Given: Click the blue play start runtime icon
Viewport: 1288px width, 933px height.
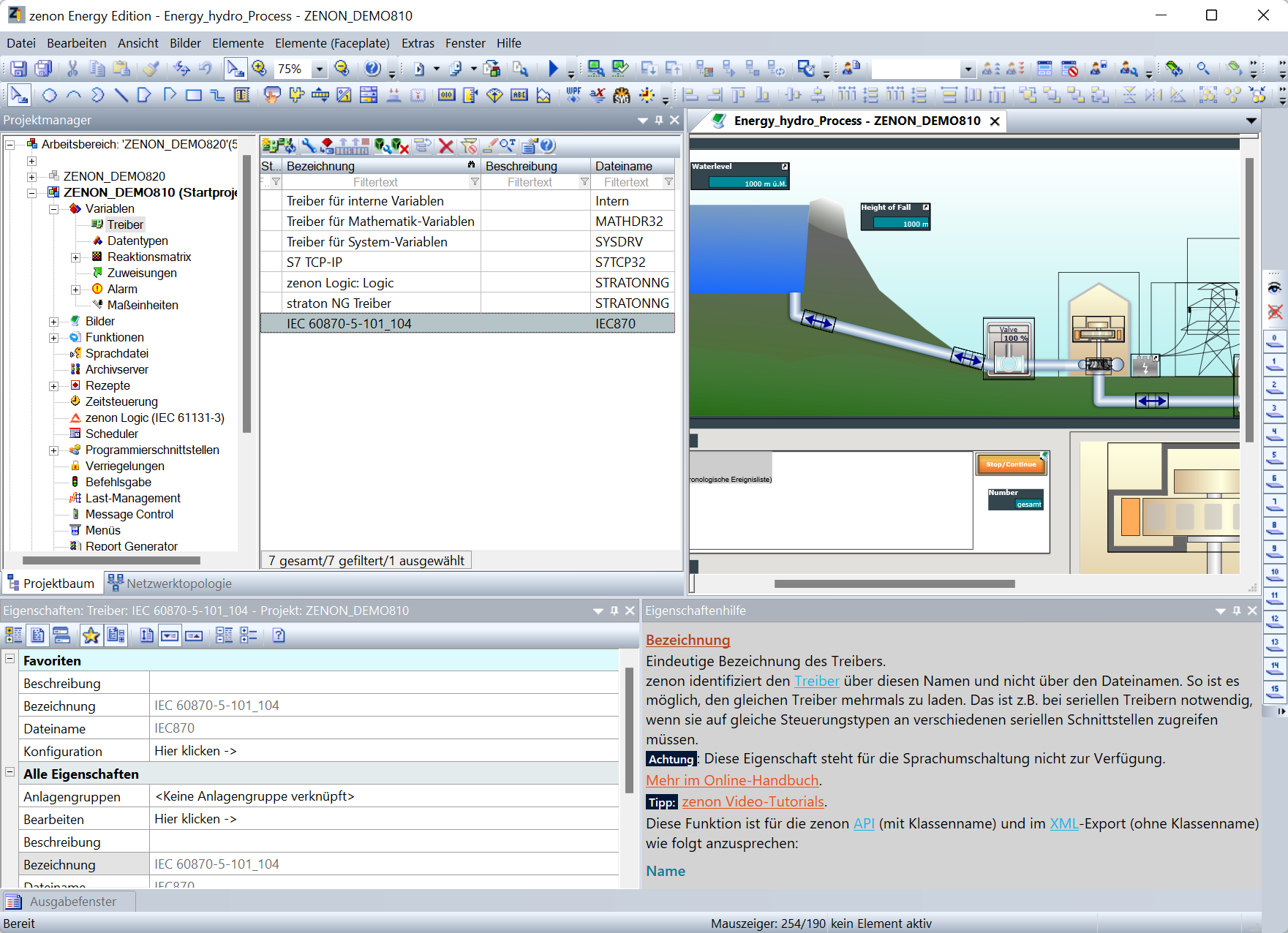Looking at the screenshot, I should point(553,69).
